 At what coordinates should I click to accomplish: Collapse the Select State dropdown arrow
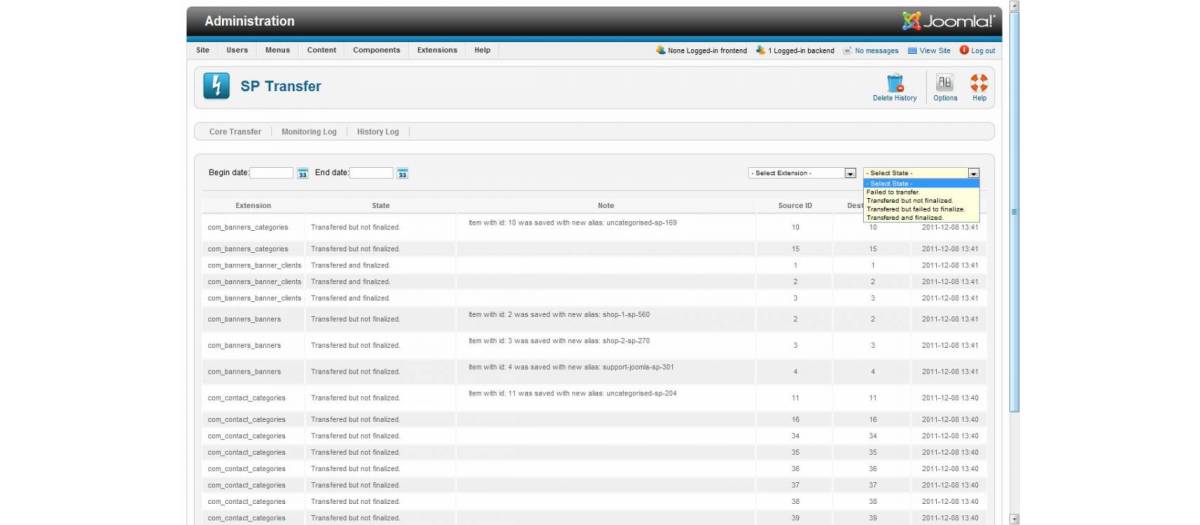(x=973, y=173)
